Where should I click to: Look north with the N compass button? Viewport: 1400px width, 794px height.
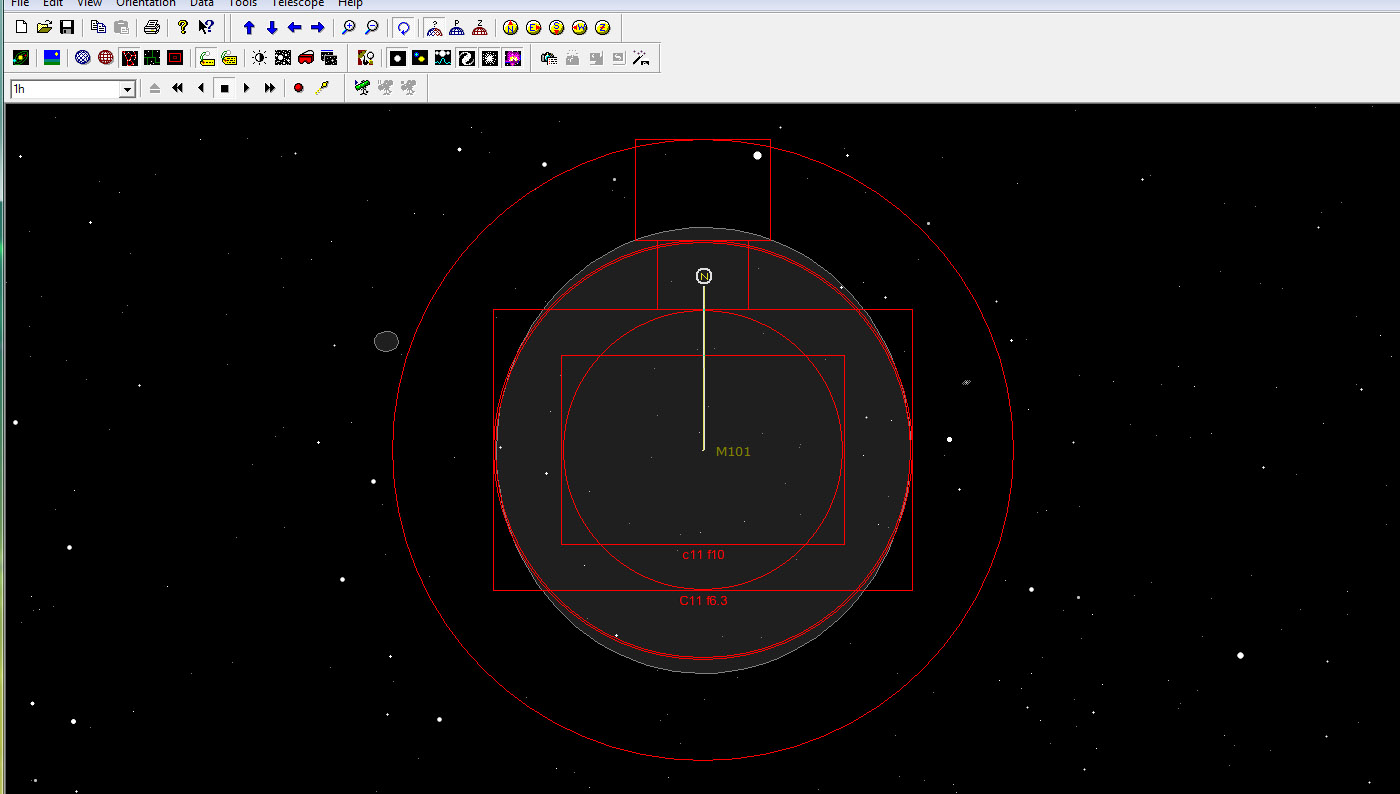(x=511, y=27)
